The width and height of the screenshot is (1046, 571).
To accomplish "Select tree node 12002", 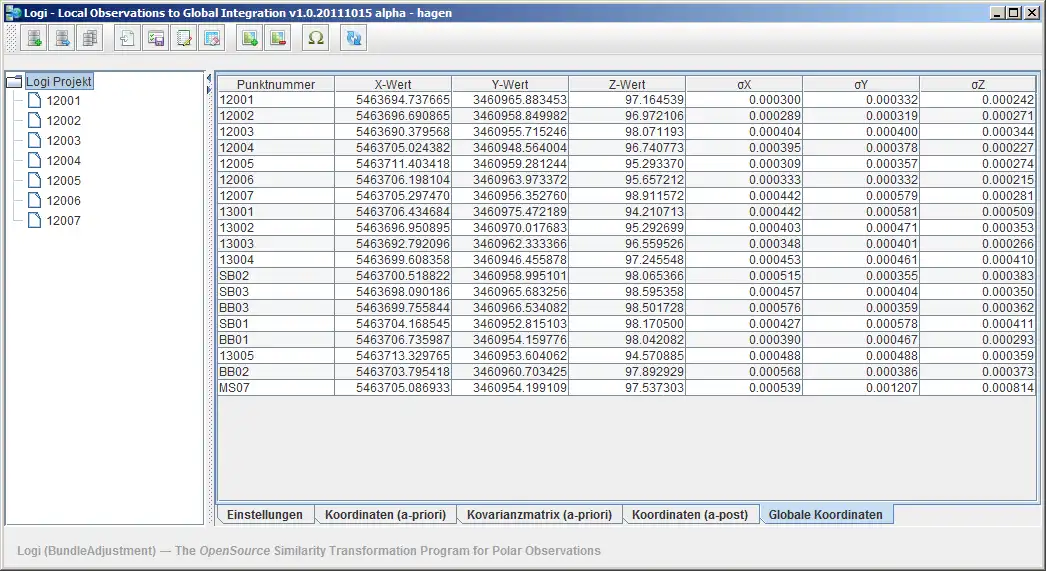I will point(63,121).
